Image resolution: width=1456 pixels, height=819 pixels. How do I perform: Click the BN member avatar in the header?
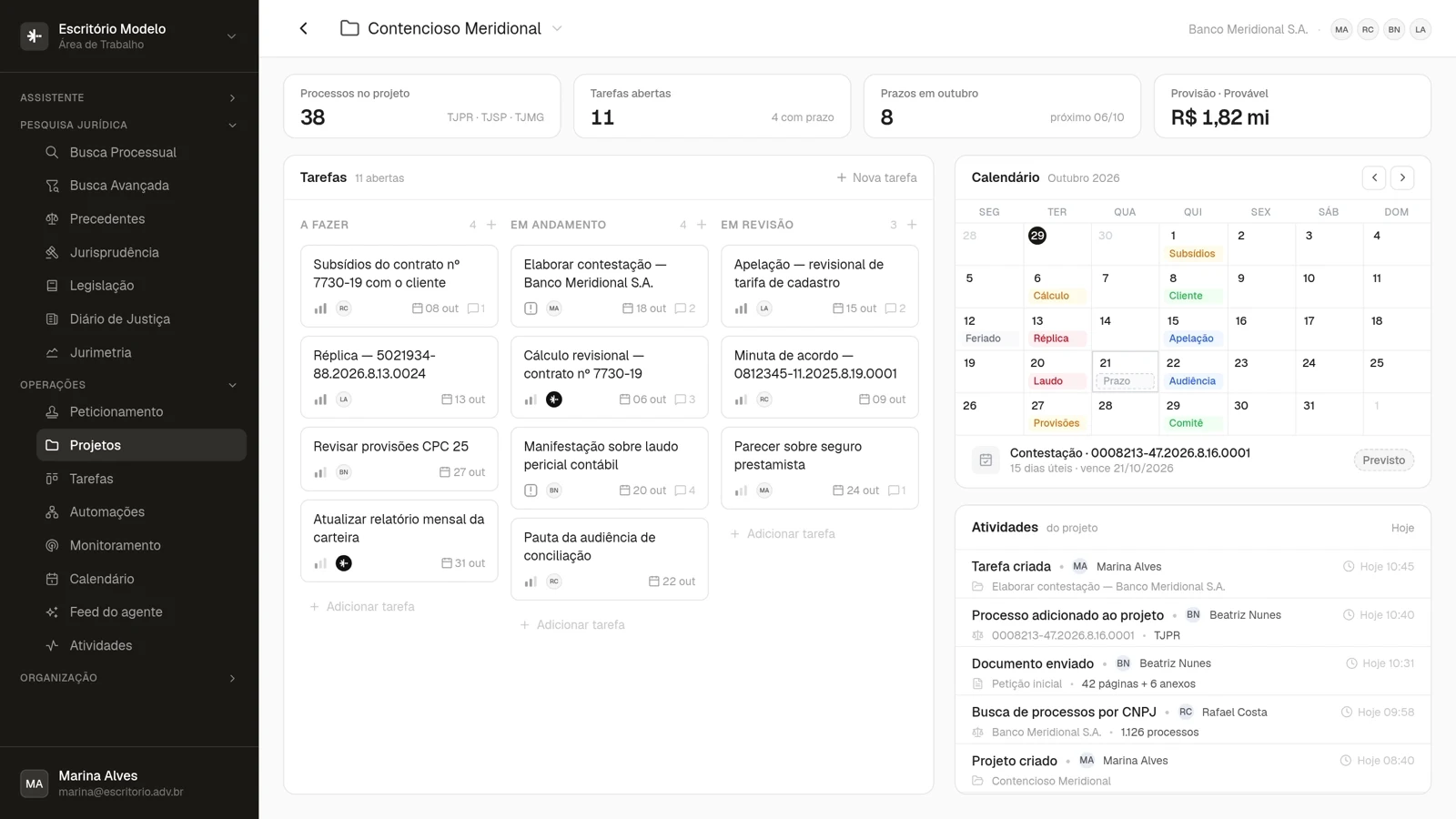click(x=1394, y=29)
